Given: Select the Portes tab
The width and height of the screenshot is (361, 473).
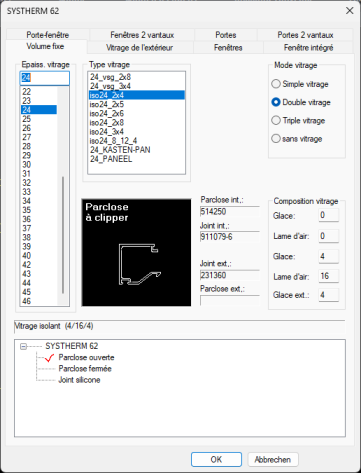Looking at the screenshot, I should pos(226,35).
